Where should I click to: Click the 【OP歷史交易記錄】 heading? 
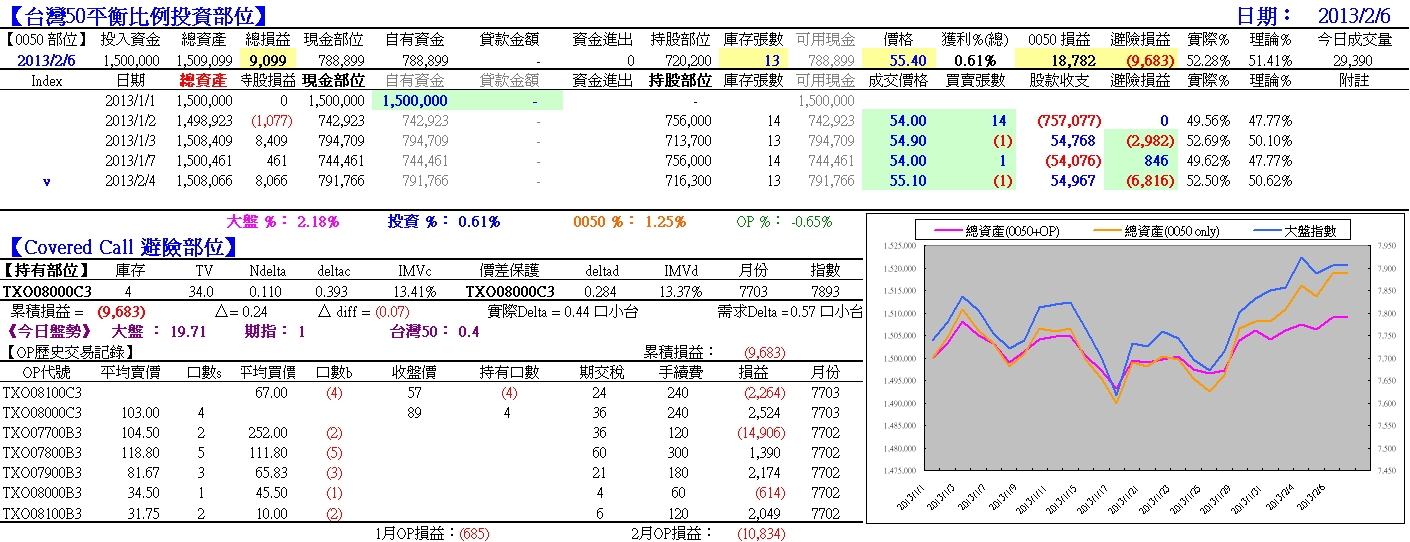[68, 352]
